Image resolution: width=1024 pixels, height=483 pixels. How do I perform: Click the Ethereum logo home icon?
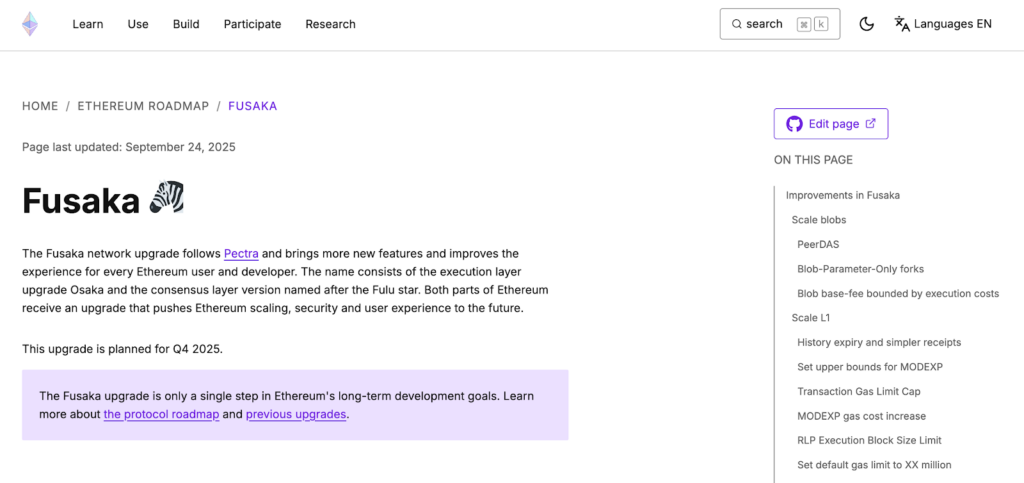click(x=30, y=24)
